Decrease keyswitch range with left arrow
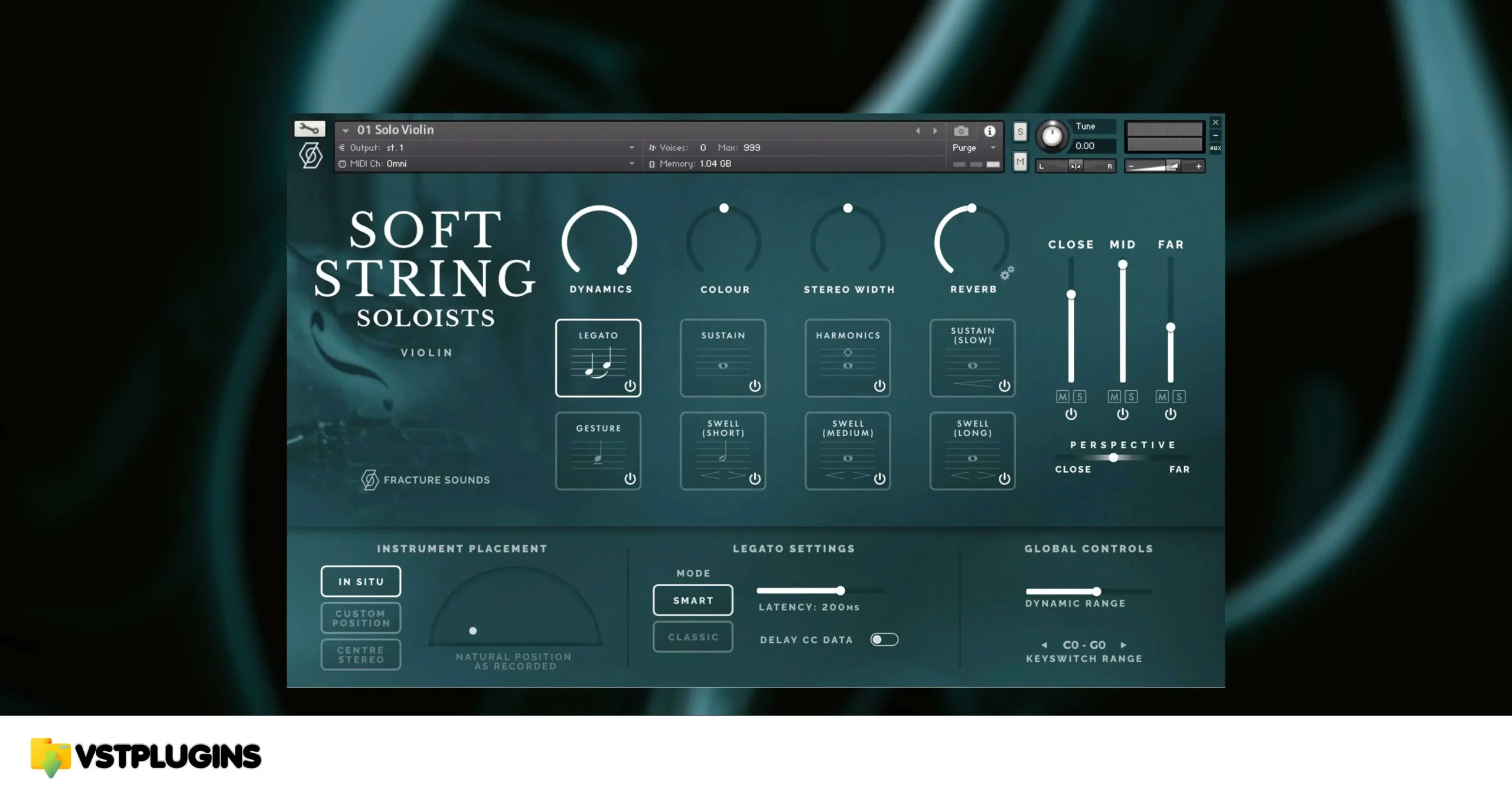This screenshot has height=801, width=1512. pyautogui.click(x=1044, y=645)
